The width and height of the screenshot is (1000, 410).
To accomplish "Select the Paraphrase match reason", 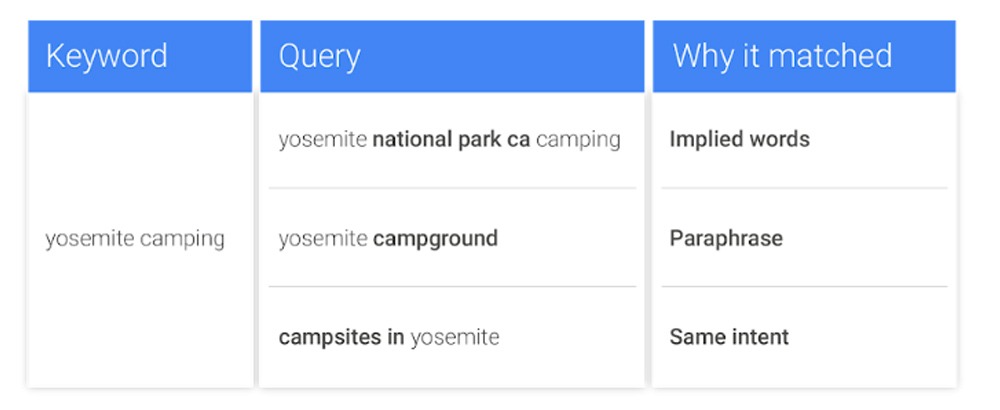I will (x=726, y=238).
